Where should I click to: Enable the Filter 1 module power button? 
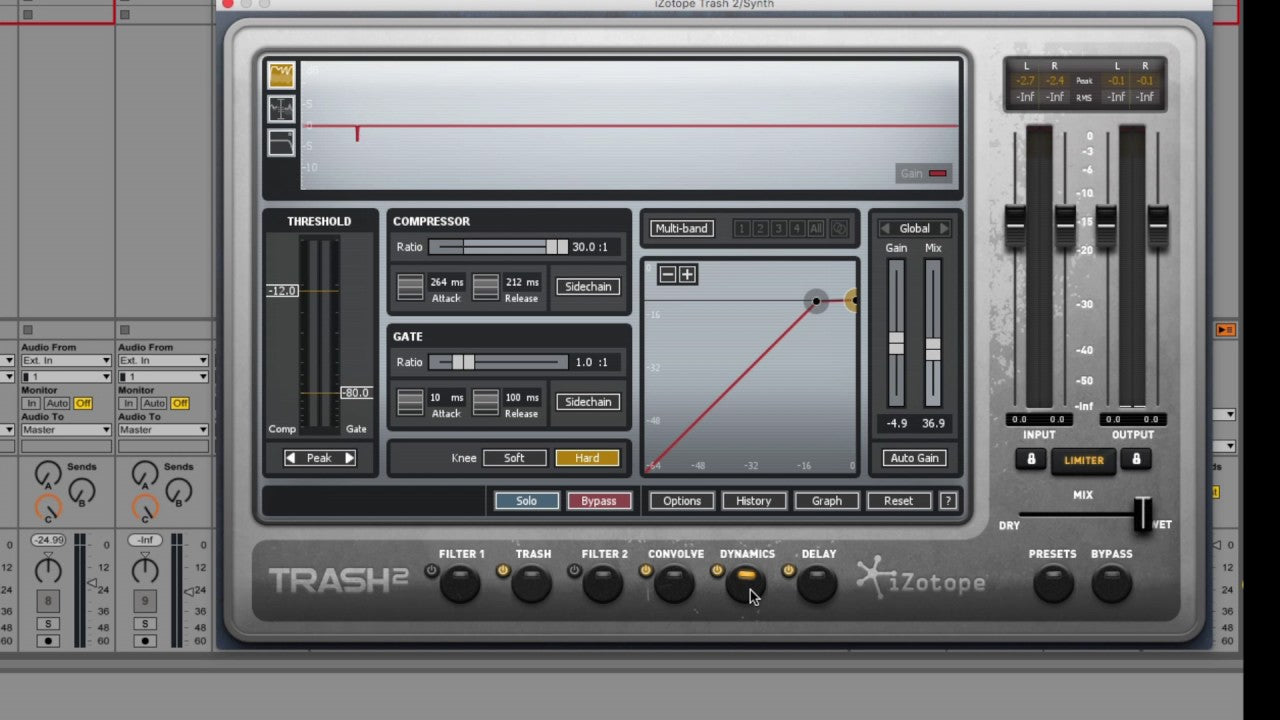pos(431,571)
